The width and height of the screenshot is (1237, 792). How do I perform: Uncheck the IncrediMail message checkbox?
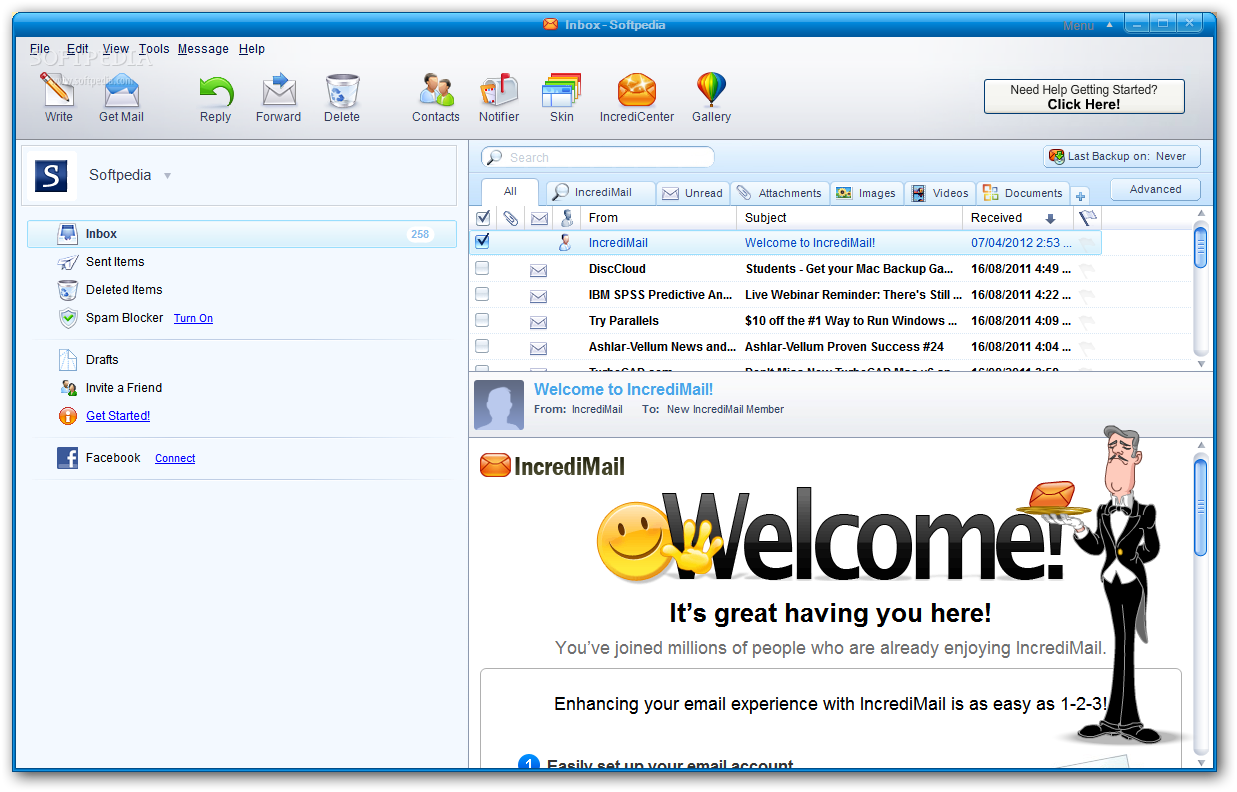482,241
